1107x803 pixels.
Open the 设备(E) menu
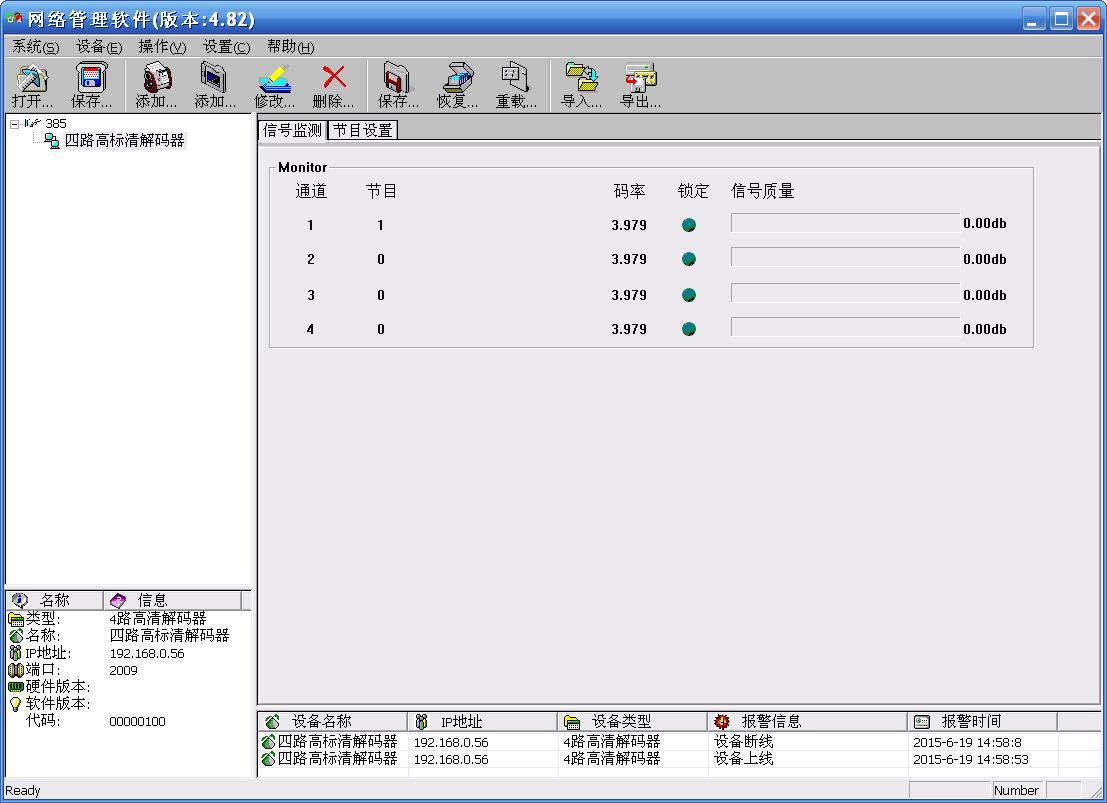coord(99,47)
